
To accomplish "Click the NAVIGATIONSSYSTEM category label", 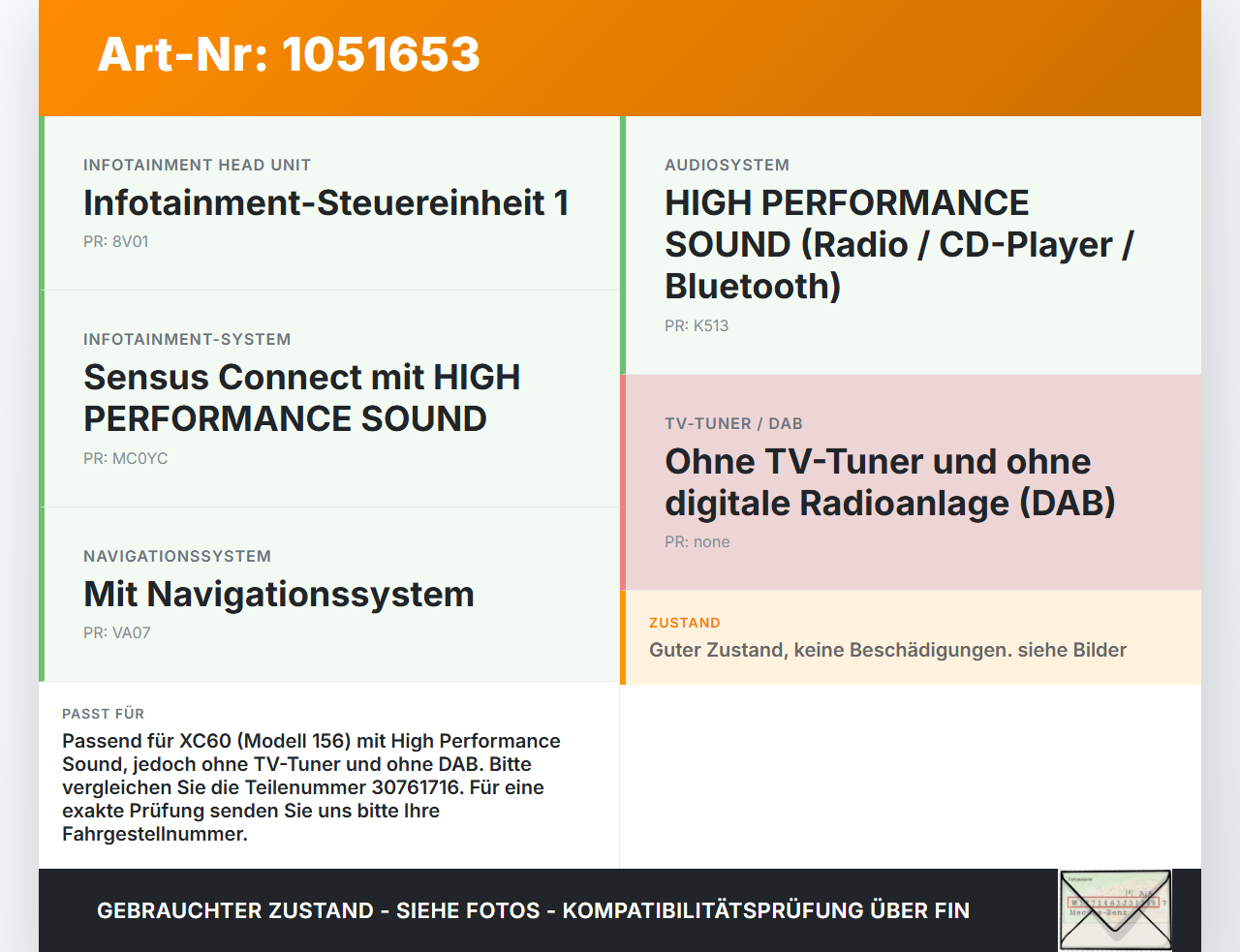I will click(177, 556).
